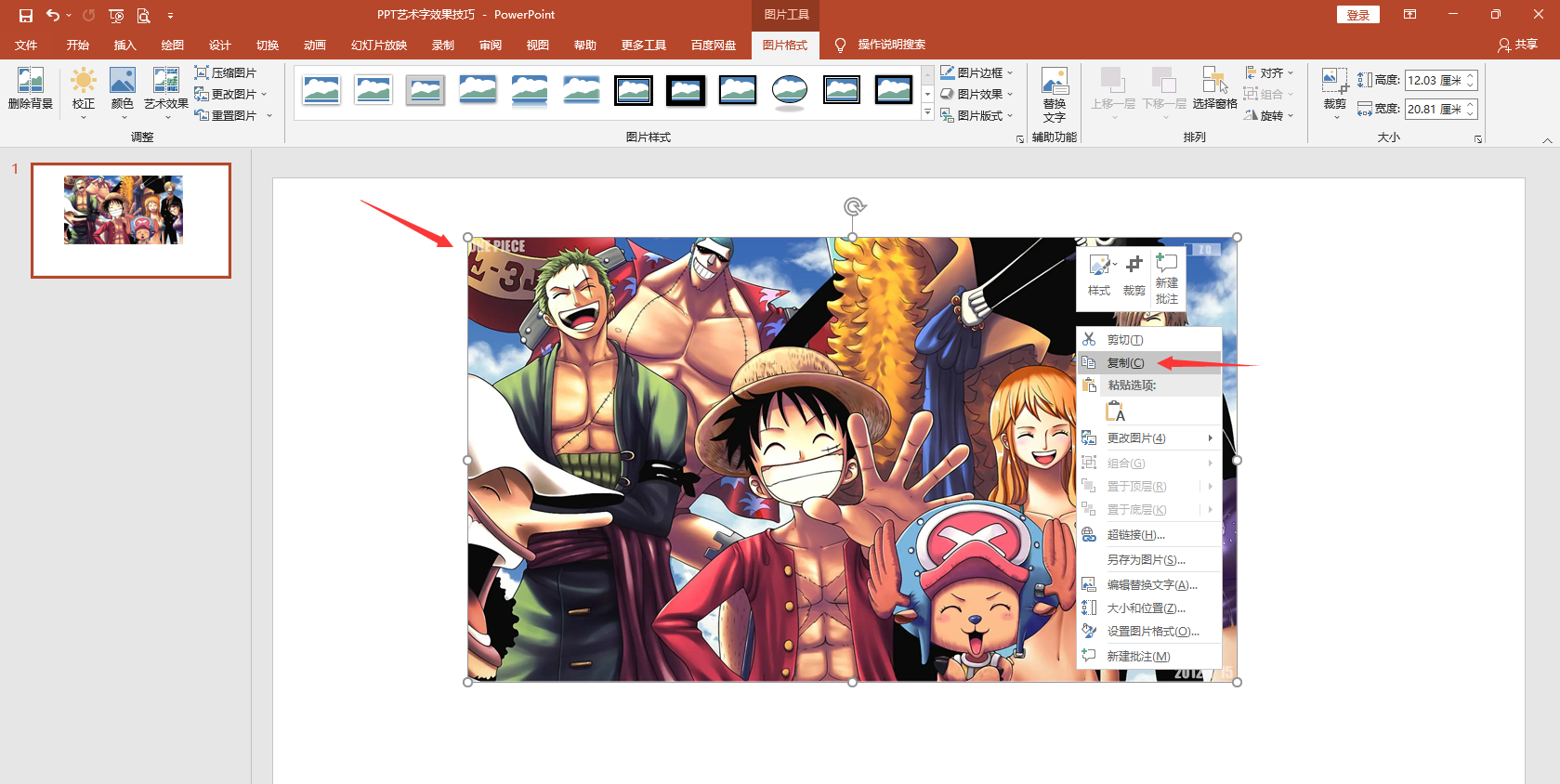Open Picture Styles dialog launcher
The height and width of the screenshot is (784, 1560).
1020,138
